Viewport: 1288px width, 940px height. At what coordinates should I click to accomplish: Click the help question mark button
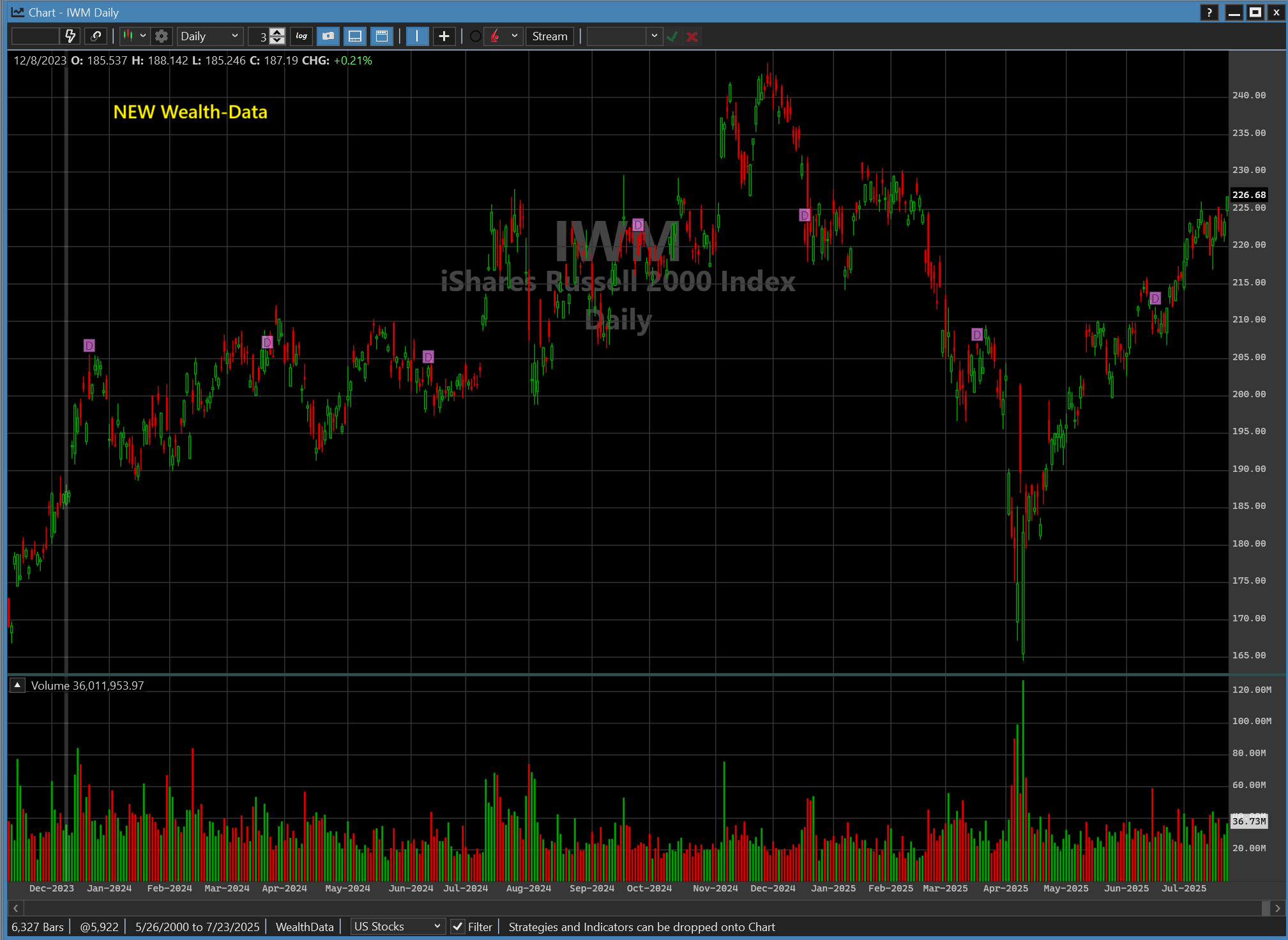tap(1209, 12)
